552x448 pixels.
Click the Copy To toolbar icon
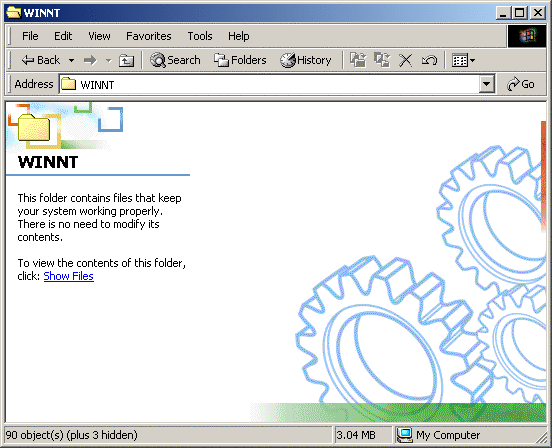(382, 60)
